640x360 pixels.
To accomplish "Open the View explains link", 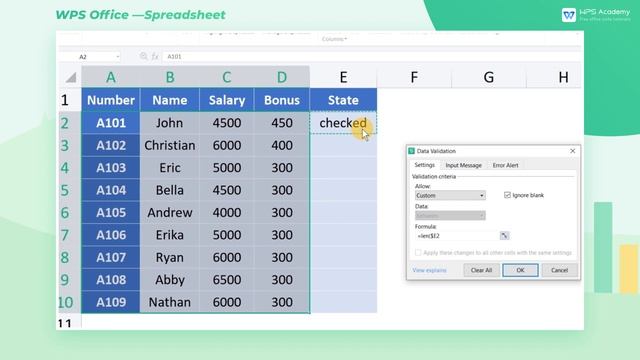I will 429,270.
